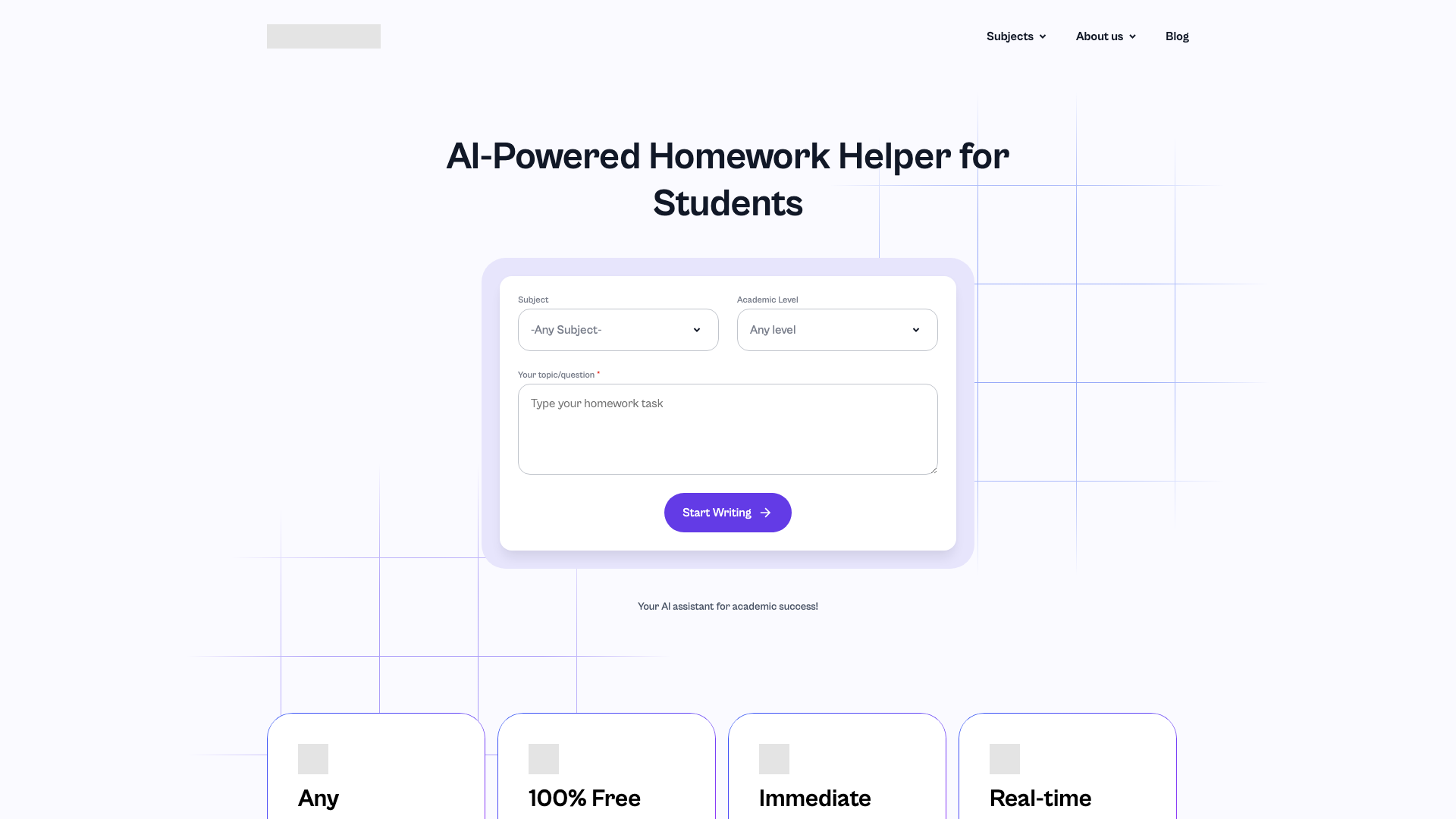The height and width of the screenshot is (819, 1456).
Task: Click the homework task input field
Action: tap(728, 429)
